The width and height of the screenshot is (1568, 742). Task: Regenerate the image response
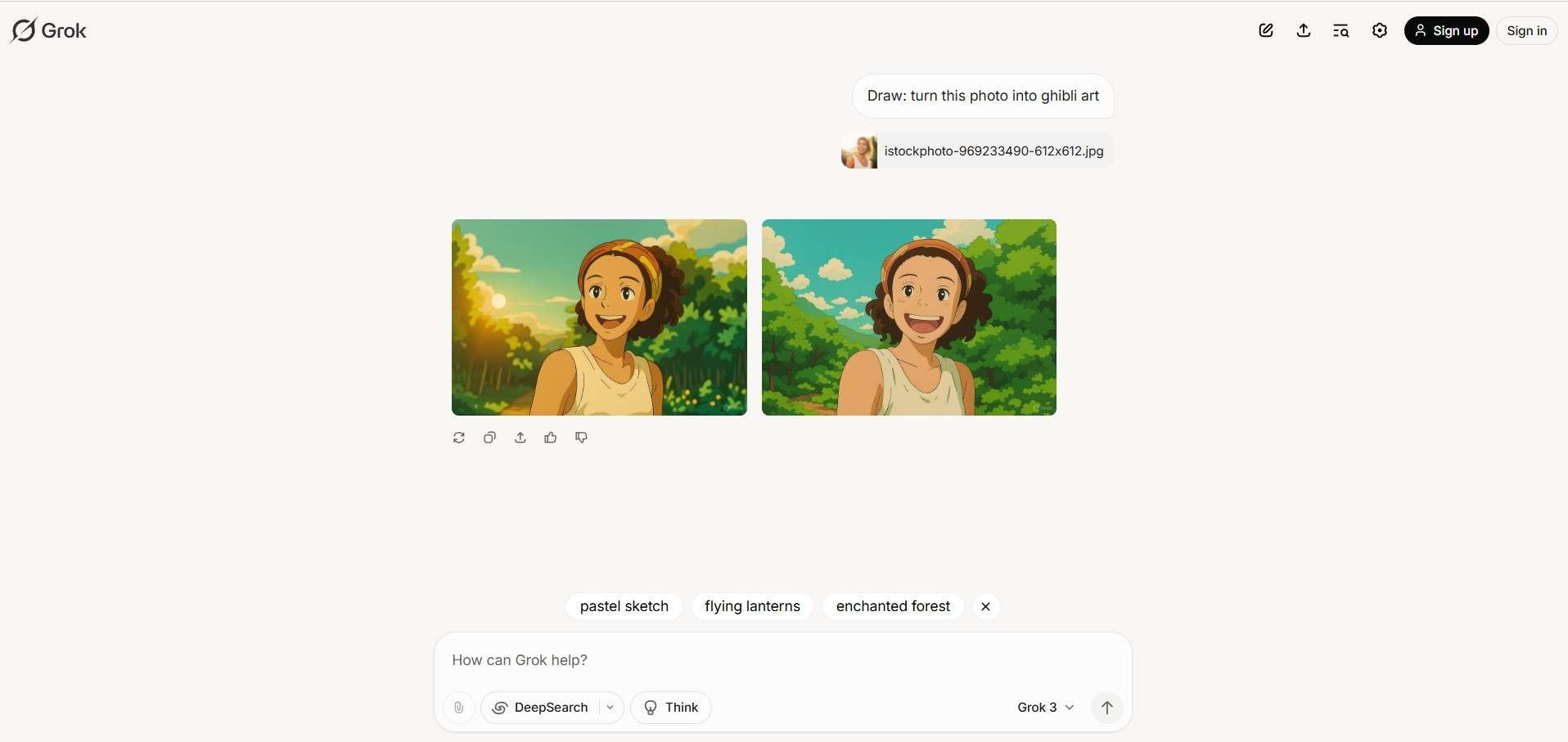459,438
